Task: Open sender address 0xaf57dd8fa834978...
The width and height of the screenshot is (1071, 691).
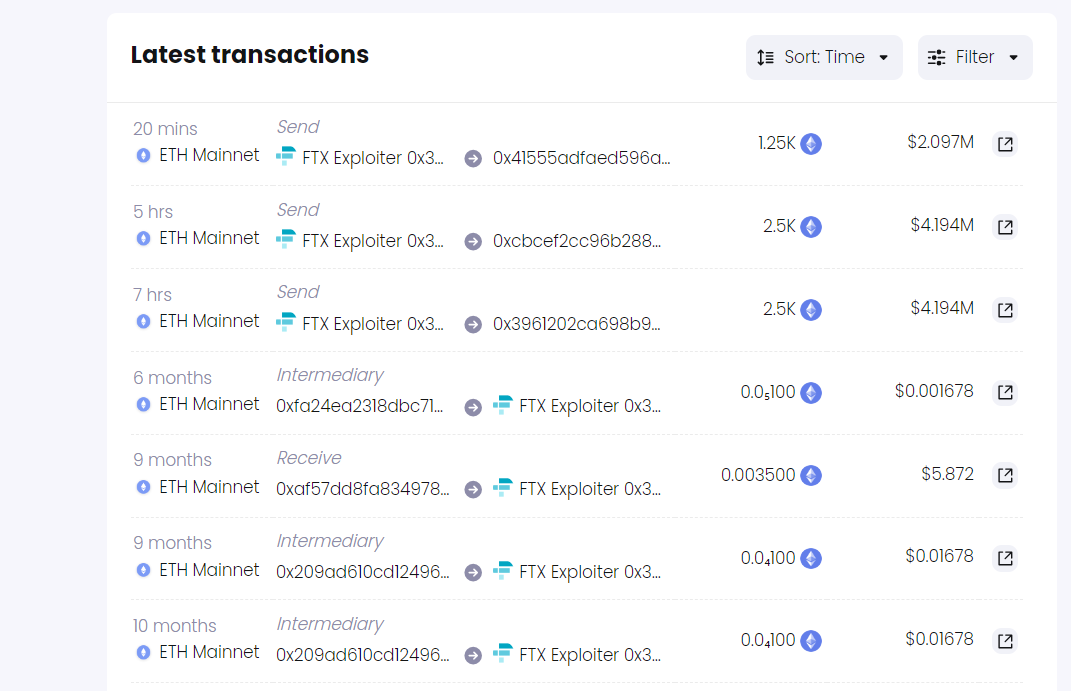Action: (363, 490)
